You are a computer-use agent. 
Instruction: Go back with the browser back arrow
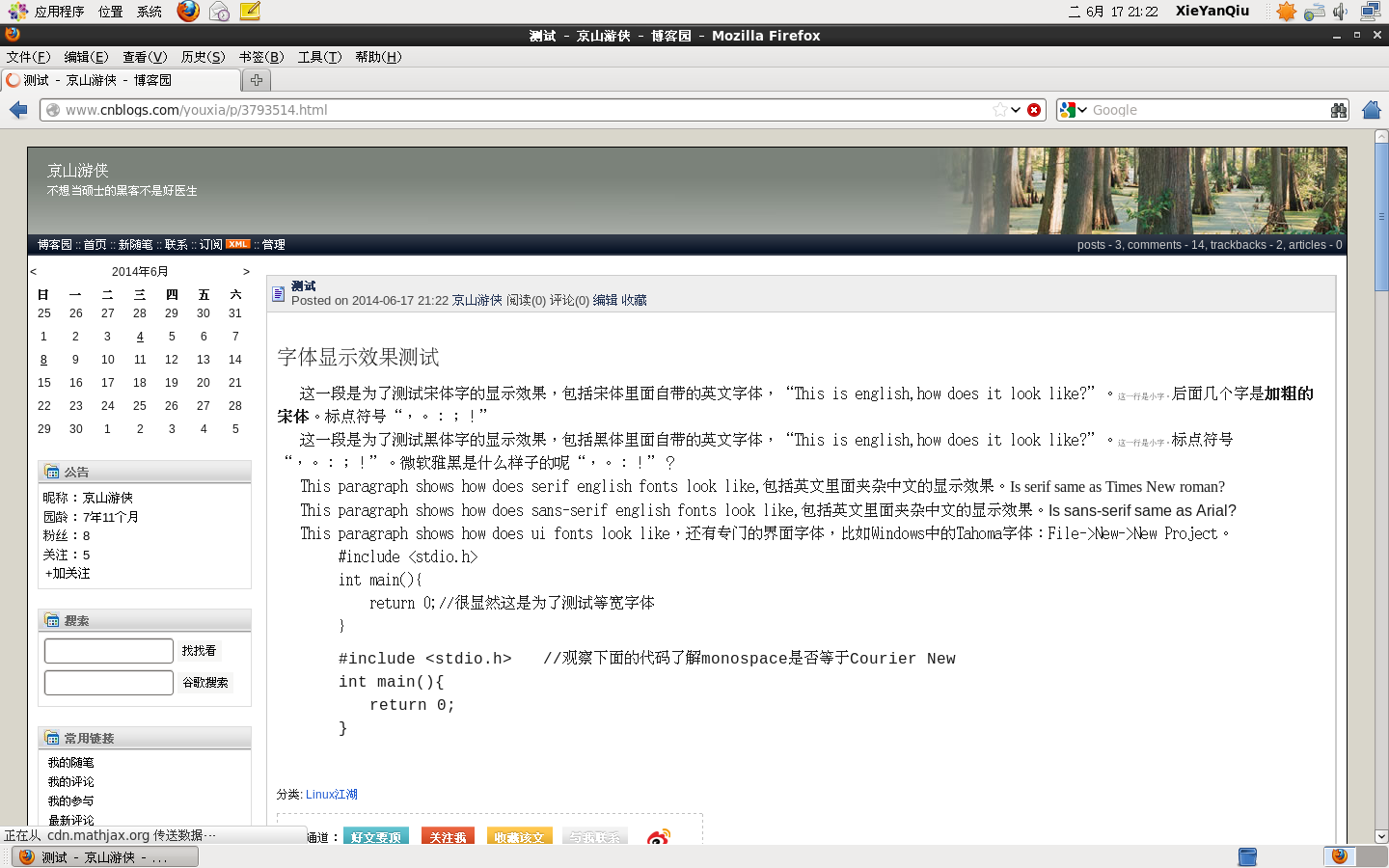click(18, 110)
